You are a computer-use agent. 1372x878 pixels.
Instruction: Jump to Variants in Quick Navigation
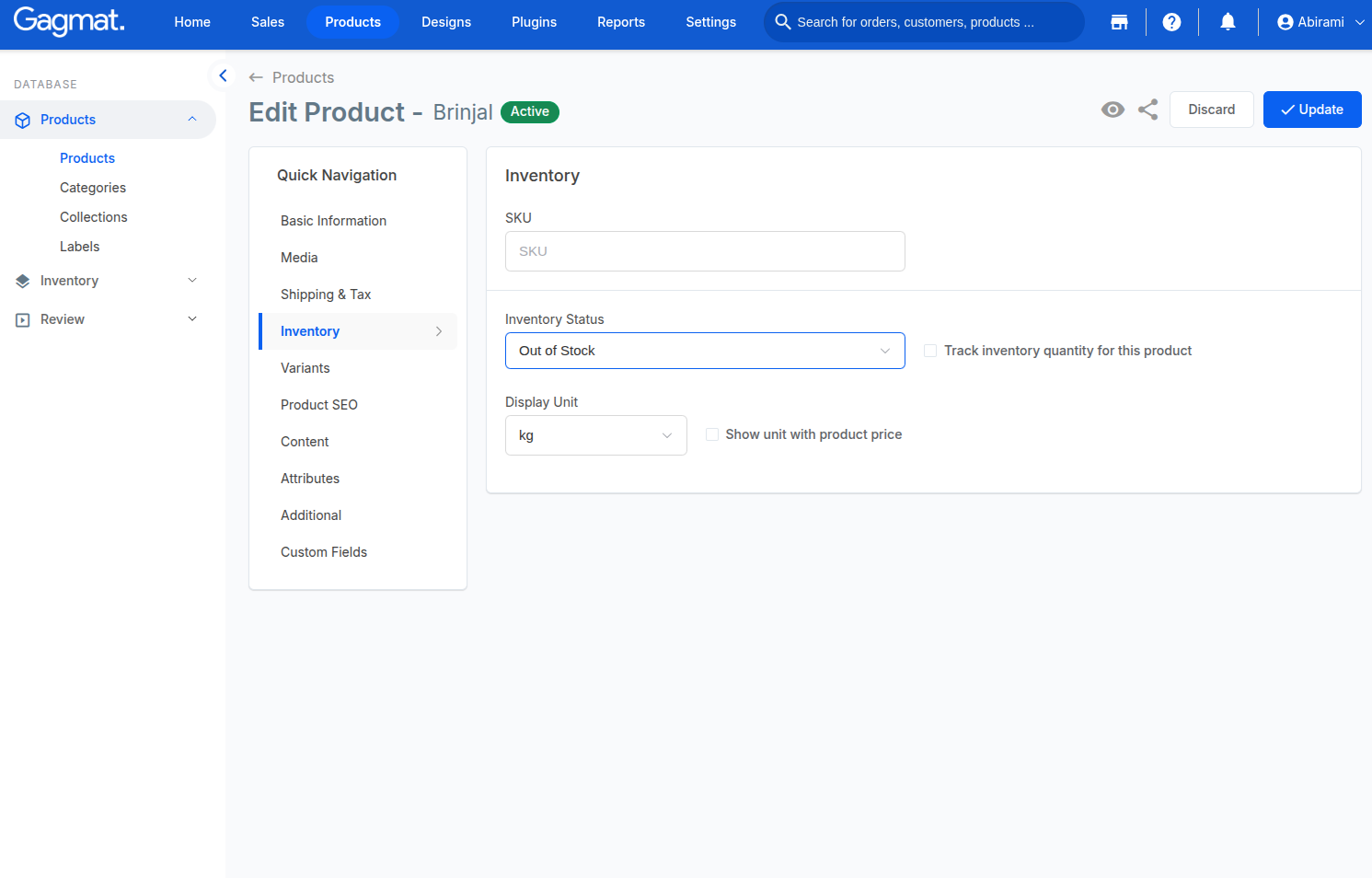point(306,368)
